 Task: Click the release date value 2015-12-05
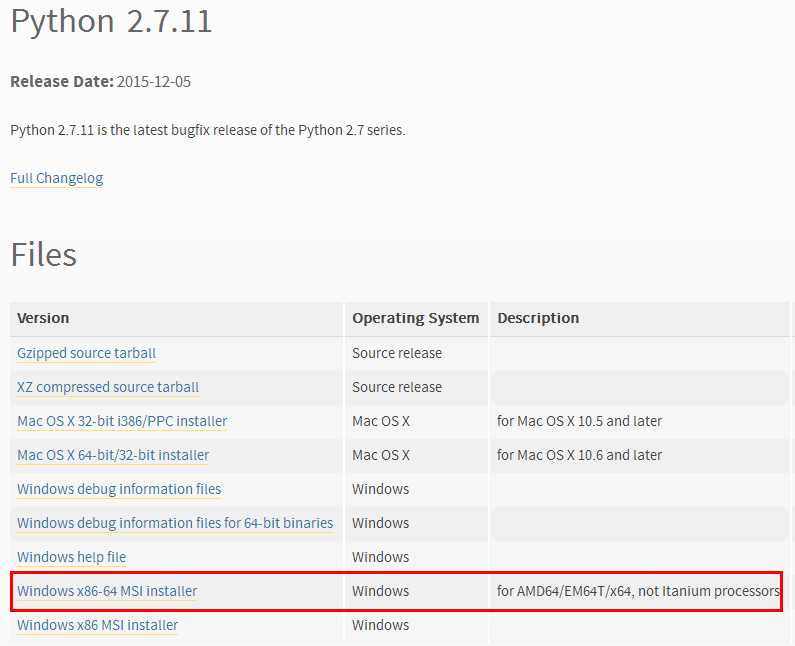154,82
